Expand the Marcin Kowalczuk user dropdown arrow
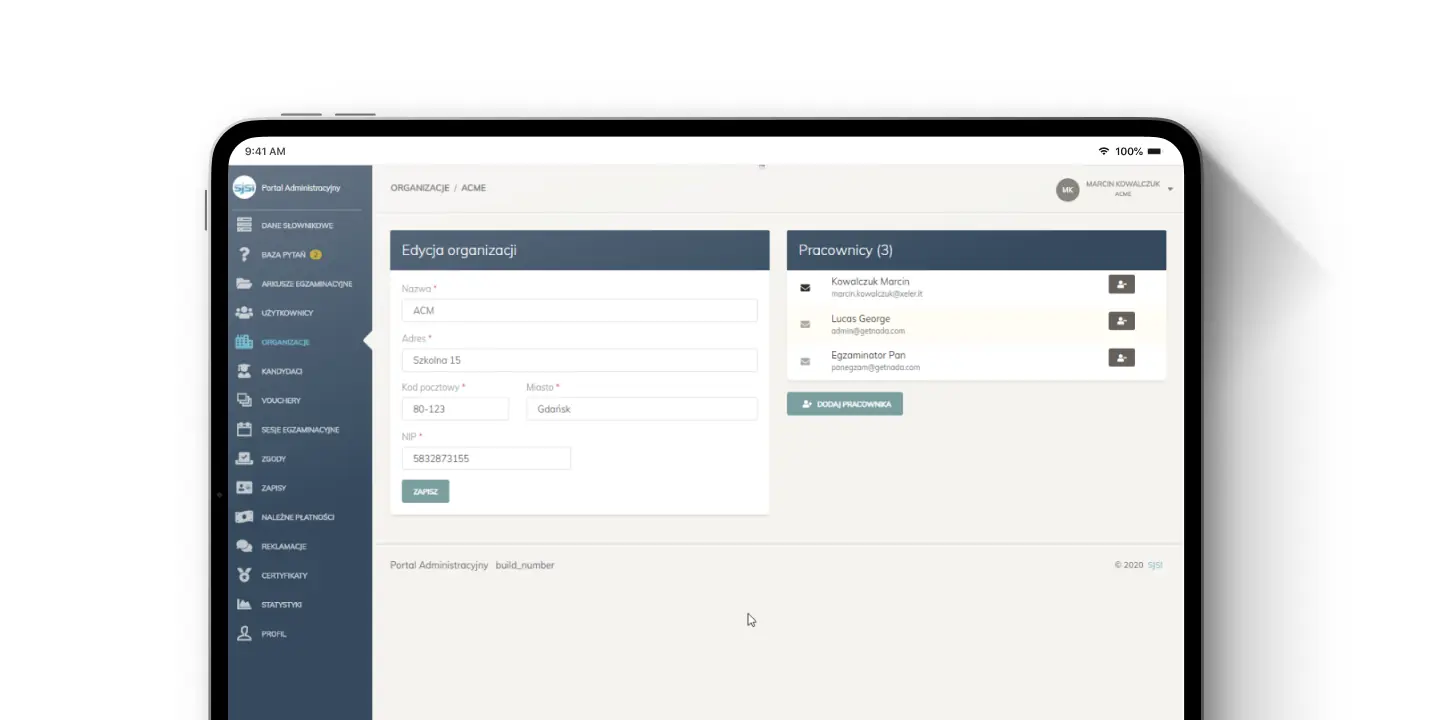Viewport: 1439px width, 720px height. [x=1170, y=189]
